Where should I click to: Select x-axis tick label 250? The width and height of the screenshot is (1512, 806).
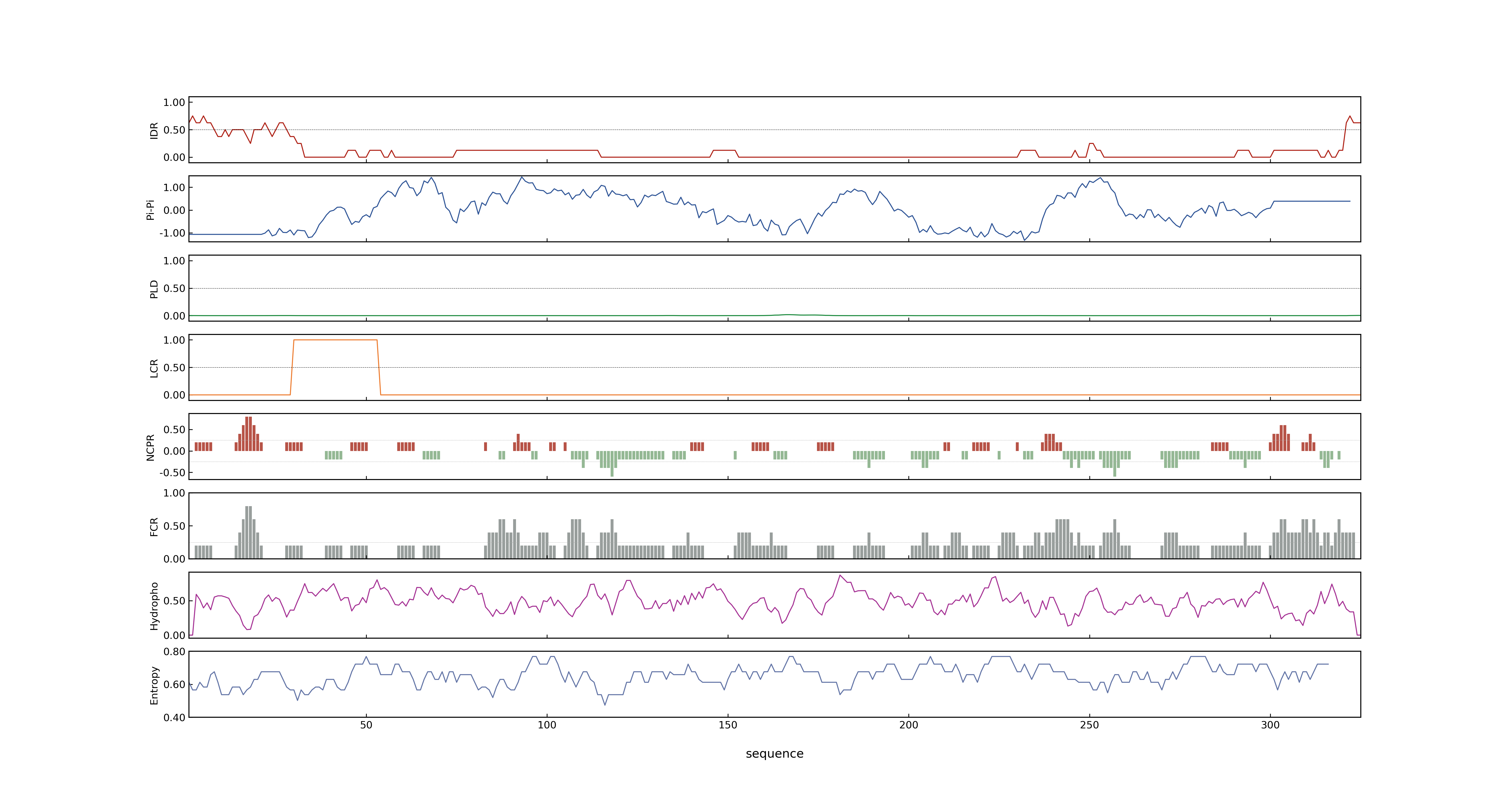[1089, 725]
